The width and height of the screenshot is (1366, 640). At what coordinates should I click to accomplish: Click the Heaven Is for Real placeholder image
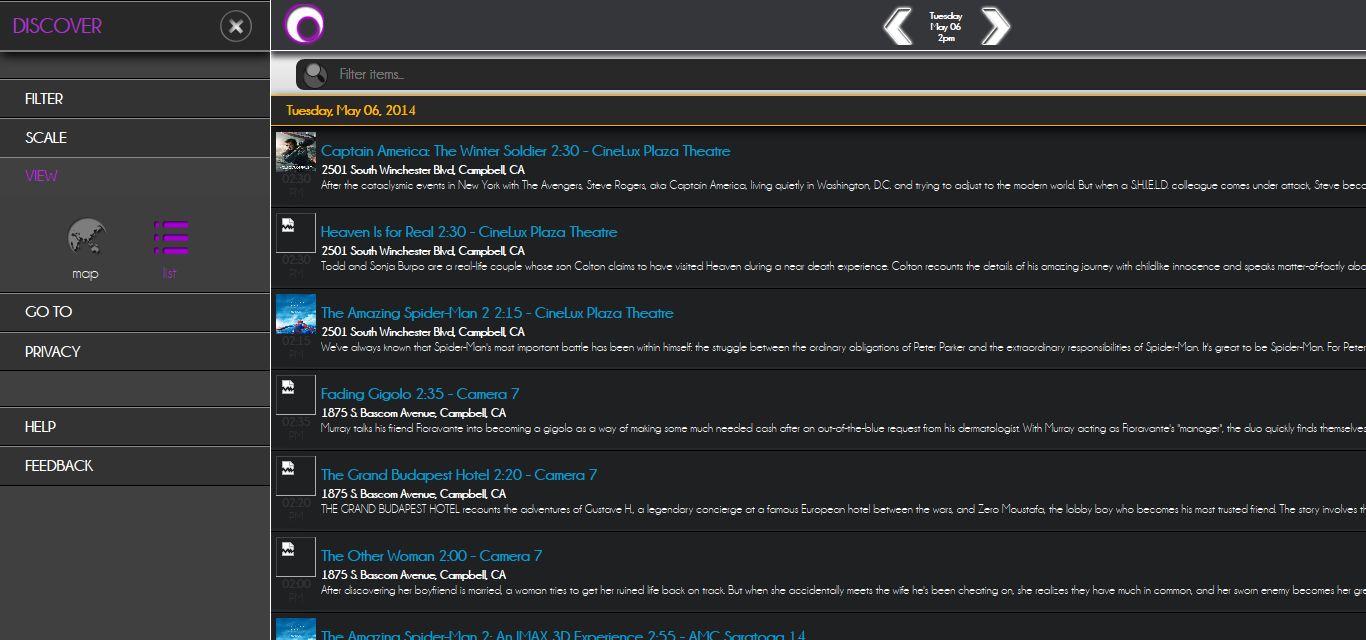coord(296,232)
